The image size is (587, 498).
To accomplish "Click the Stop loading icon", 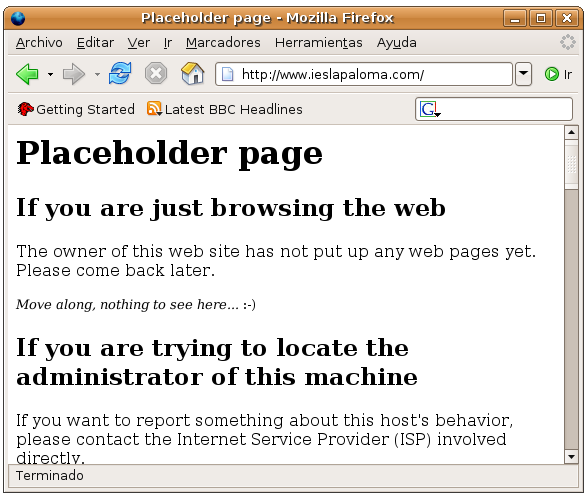I will coord(156,73).
